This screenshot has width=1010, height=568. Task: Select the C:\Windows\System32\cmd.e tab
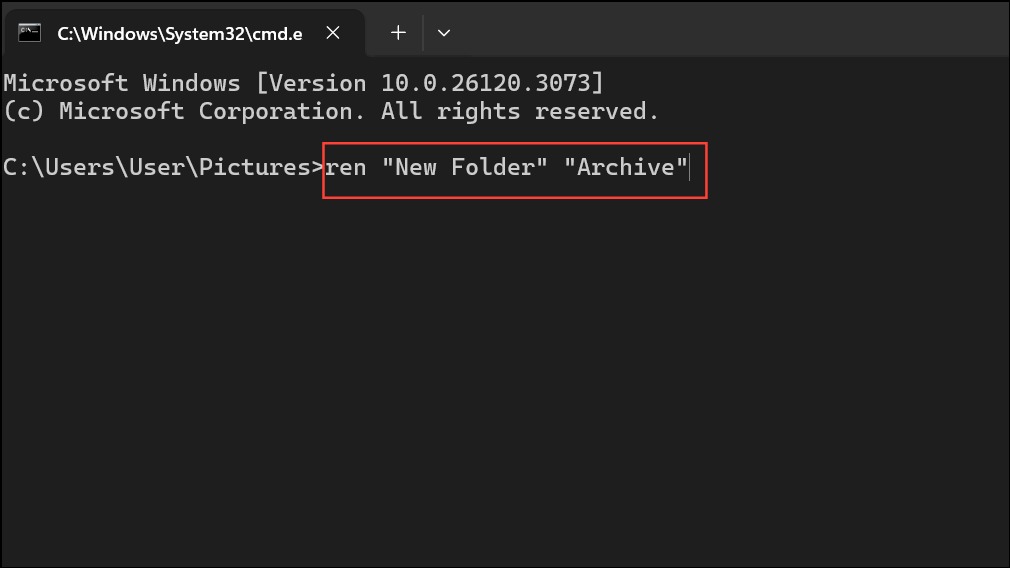coord(180,33)
